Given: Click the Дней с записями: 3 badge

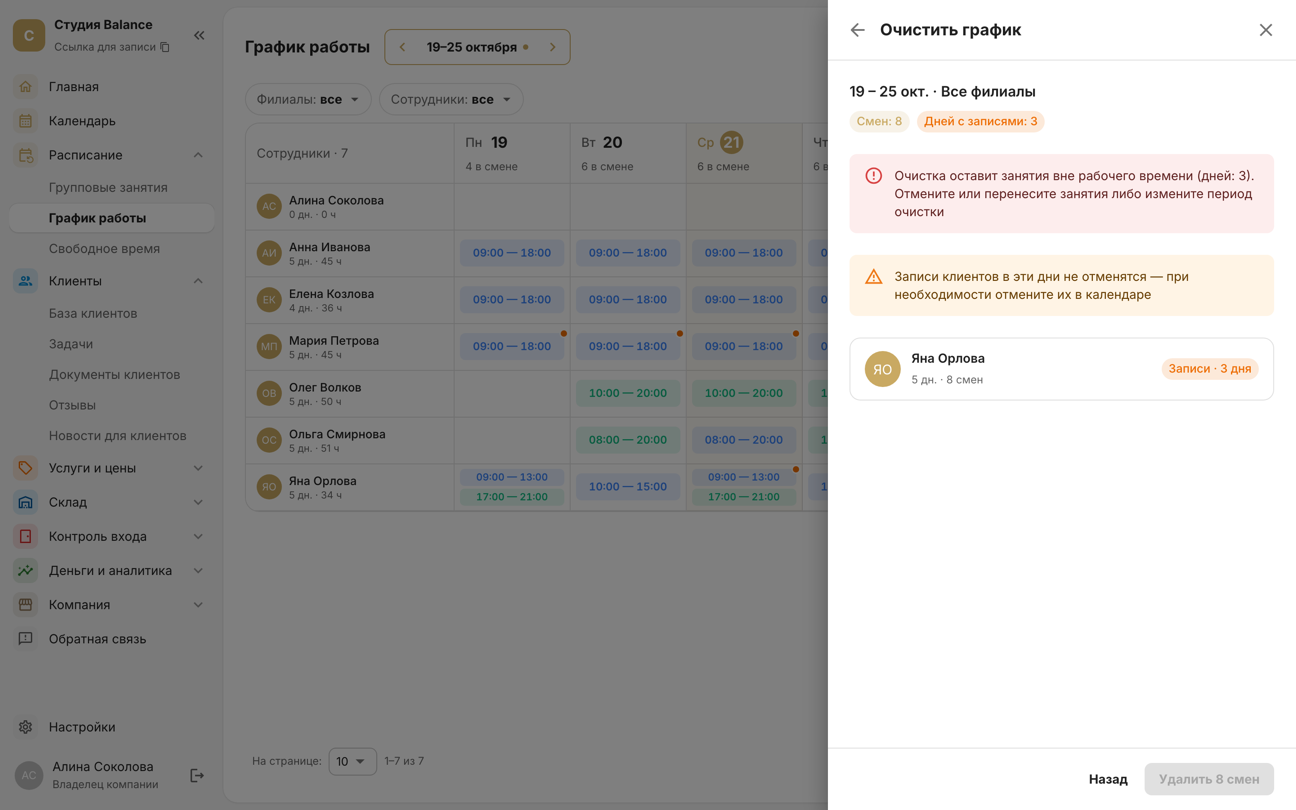Looking at the screenshot, I should (980, 121).
